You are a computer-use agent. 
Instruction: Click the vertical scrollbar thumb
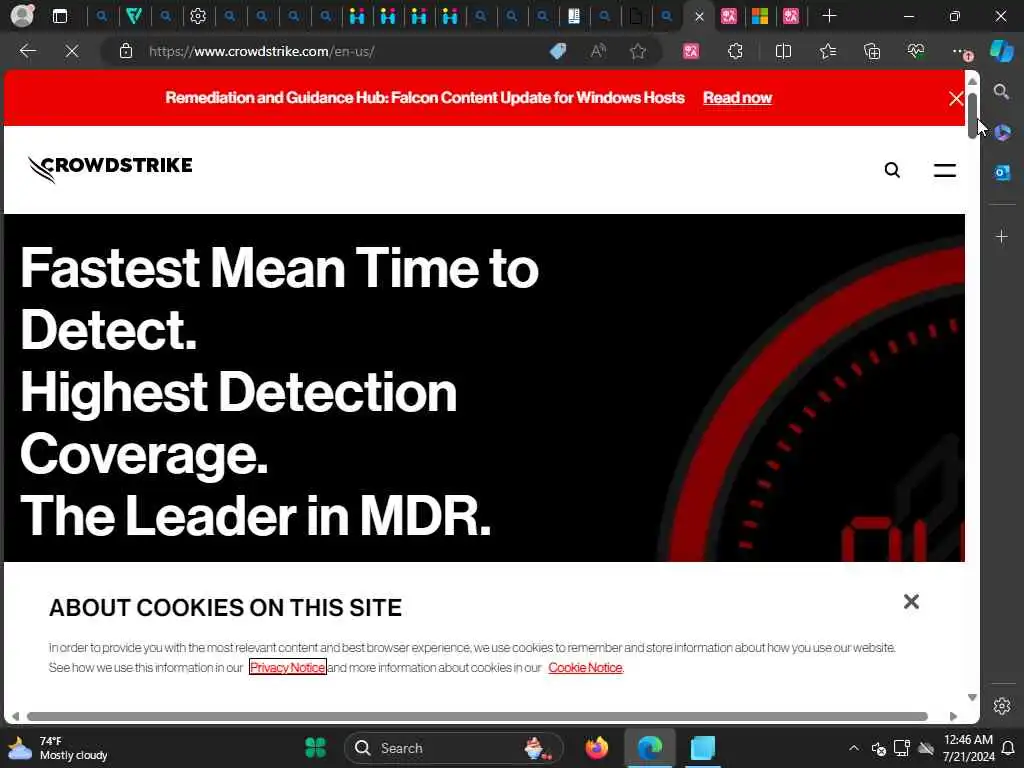click(x=972, y=115)
